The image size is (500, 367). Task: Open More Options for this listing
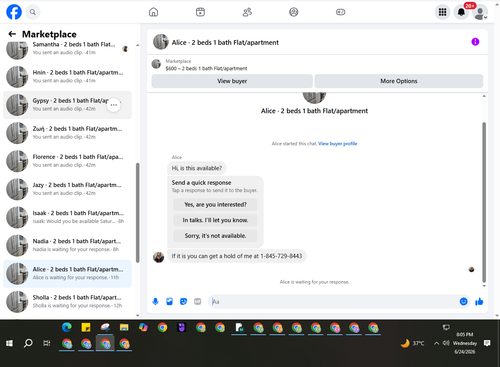coord(399,81)
